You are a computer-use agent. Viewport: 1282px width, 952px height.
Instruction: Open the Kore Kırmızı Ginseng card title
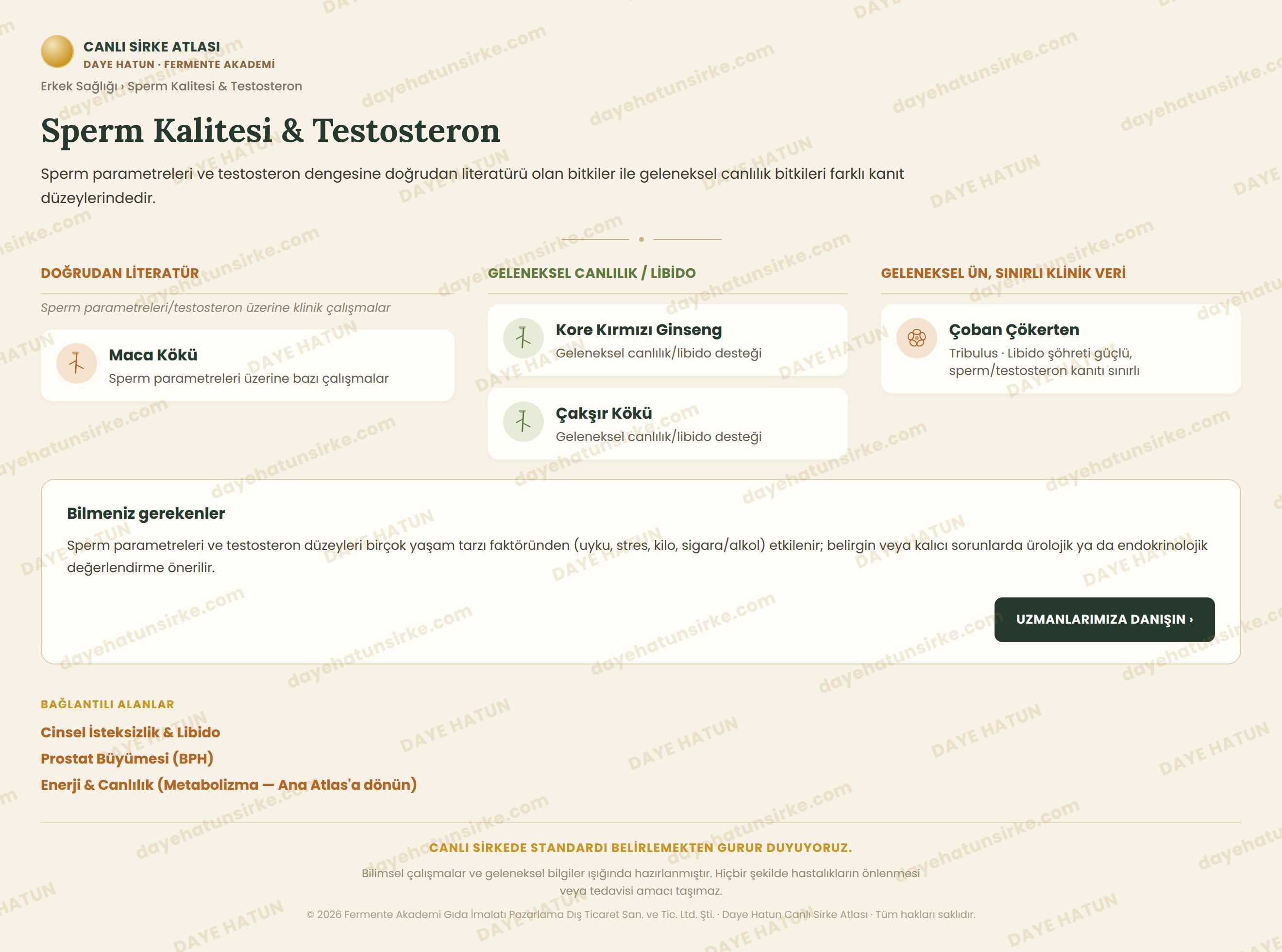click(x=639, y=330)
